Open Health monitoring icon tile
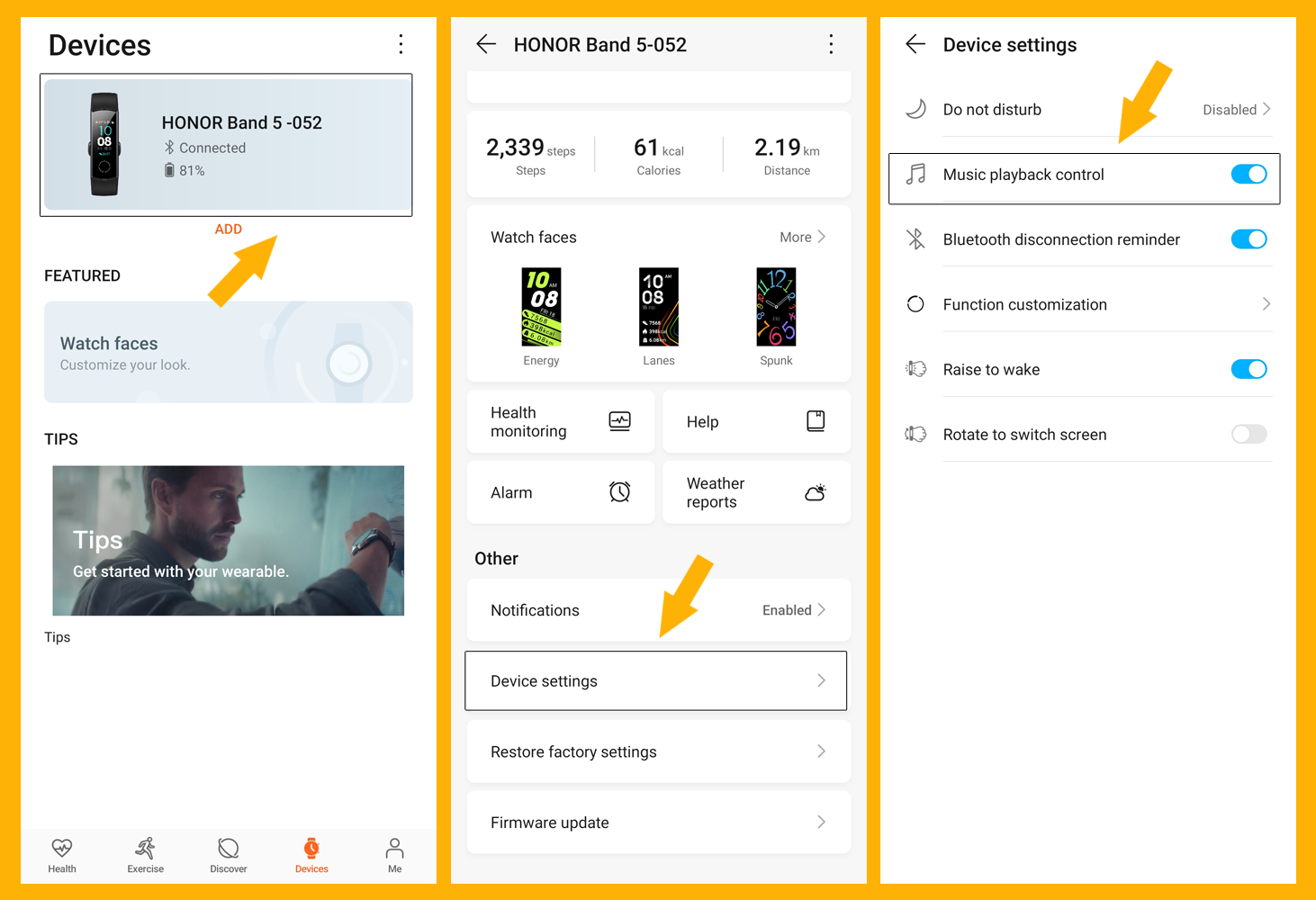1316x900 pixels. pos(619,421)
